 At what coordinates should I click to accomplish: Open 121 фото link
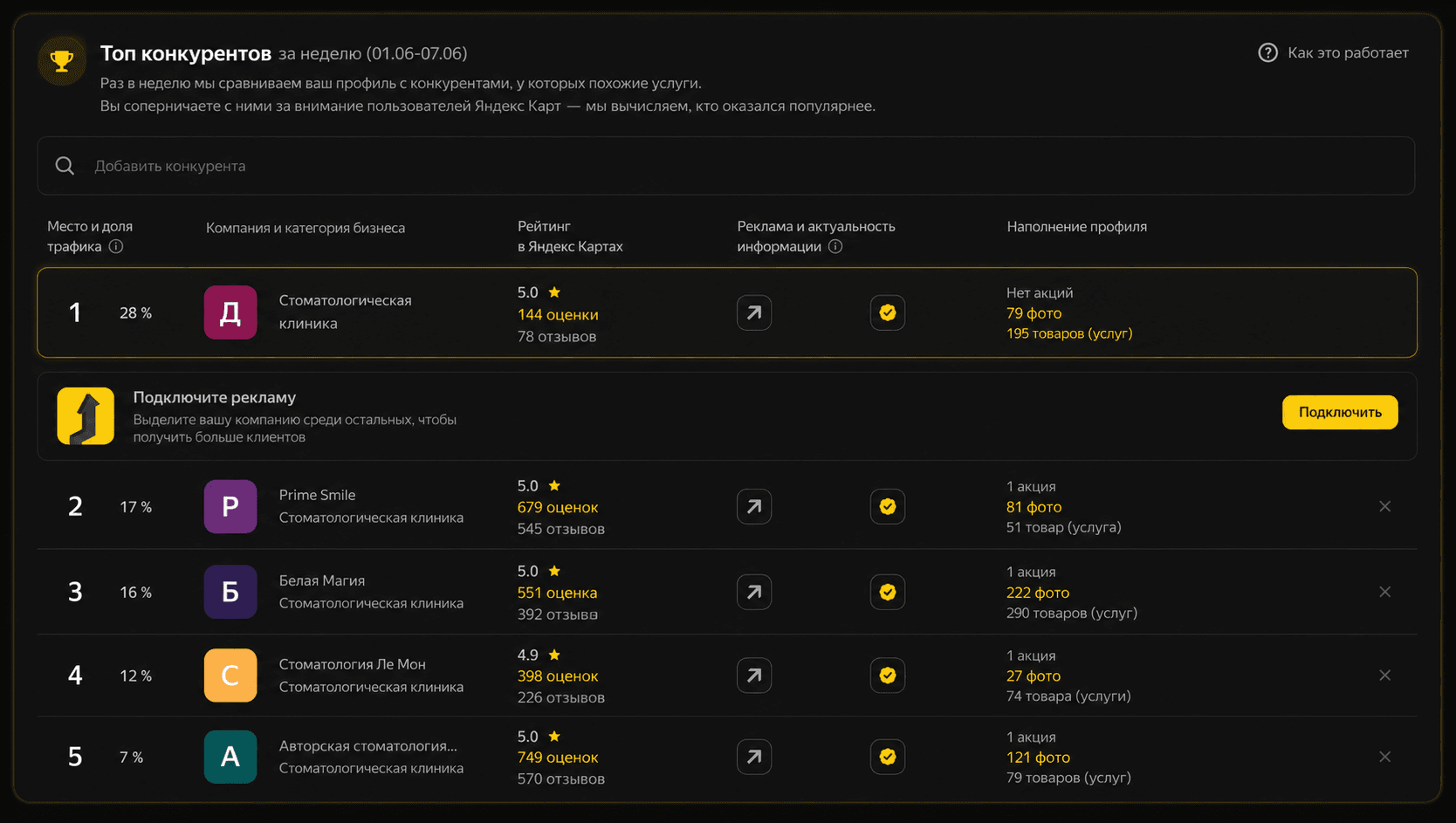1038,758
